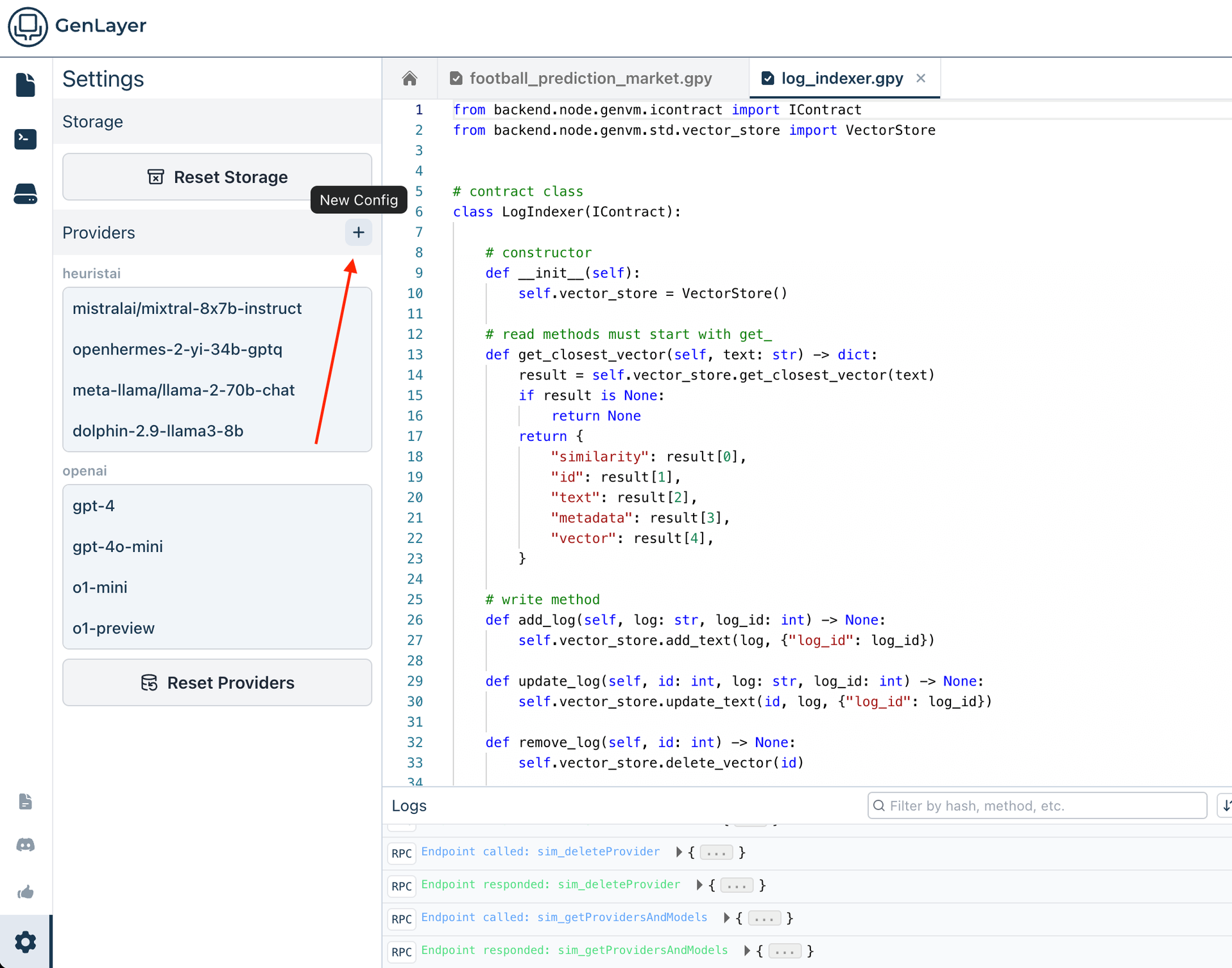
Task: Close the log_indexer.gpy tab
Action: (x=921, y=78)
